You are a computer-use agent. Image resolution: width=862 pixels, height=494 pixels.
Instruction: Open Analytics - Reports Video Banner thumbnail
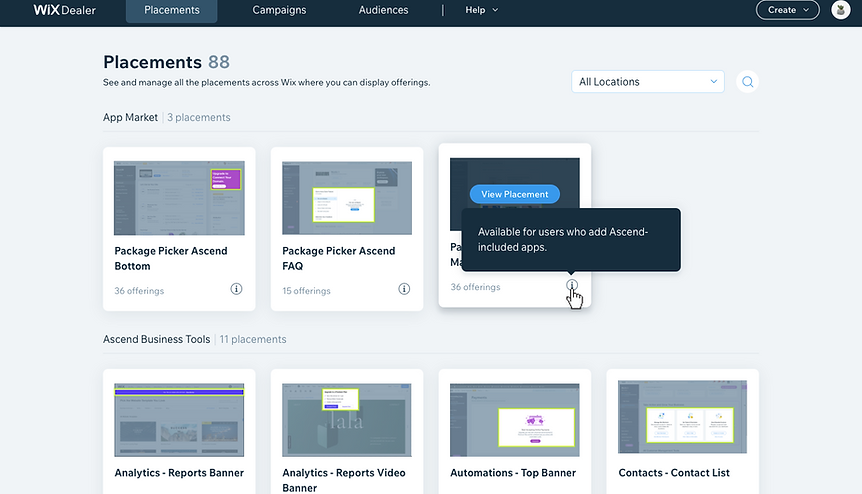click(347, 420)
